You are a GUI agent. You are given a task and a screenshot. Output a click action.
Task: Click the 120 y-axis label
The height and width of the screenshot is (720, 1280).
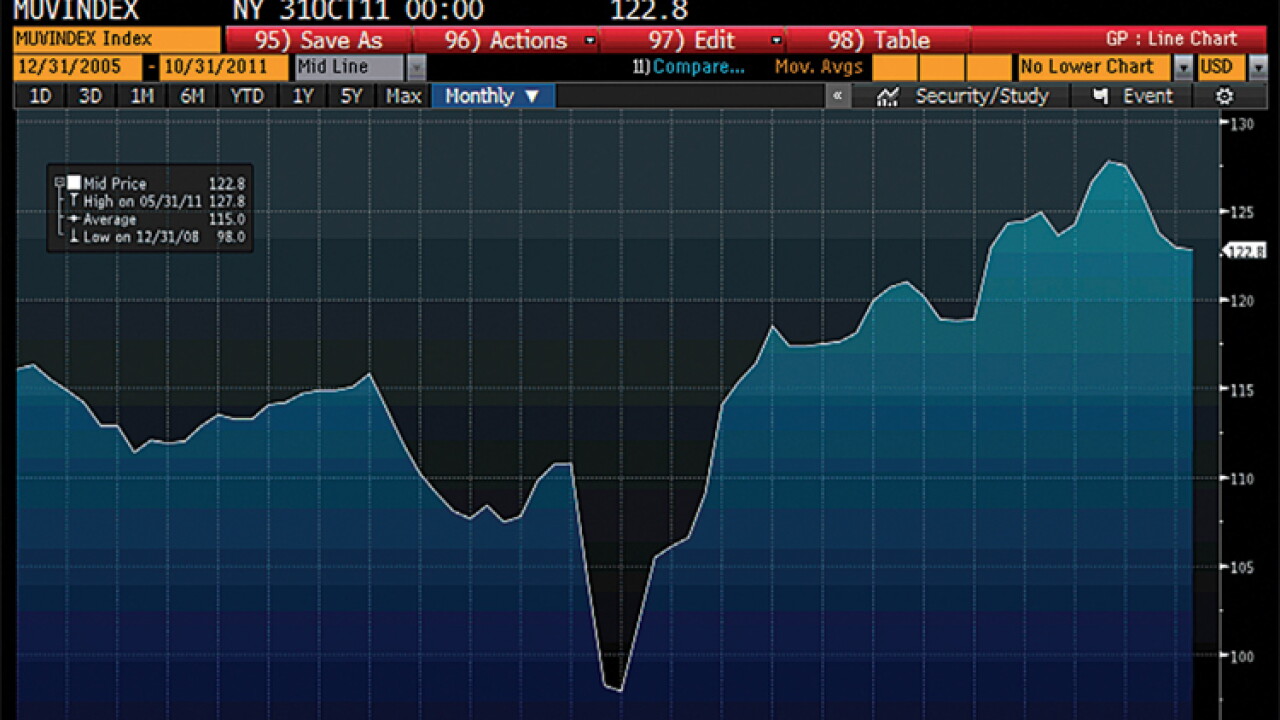pyautogui.click(x=1242, y=301)
